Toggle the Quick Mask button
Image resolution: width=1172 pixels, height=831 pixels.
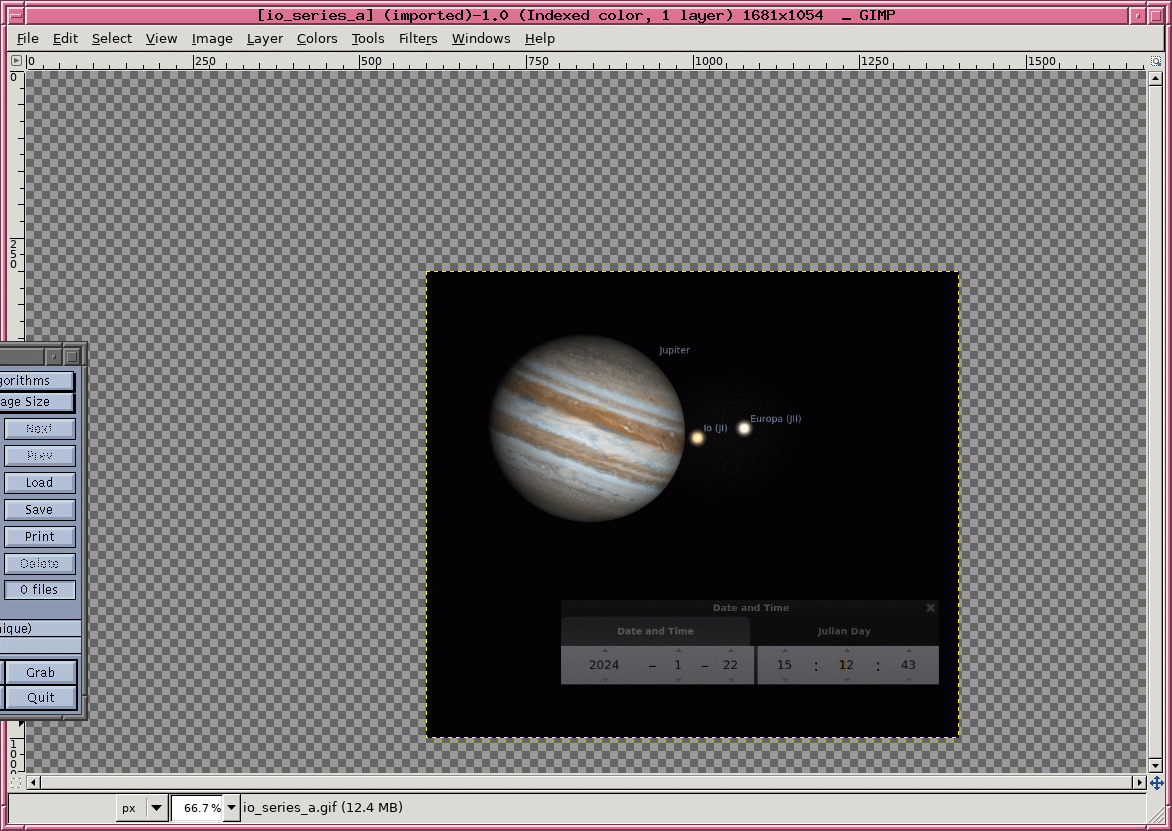(x=15, y=782)
